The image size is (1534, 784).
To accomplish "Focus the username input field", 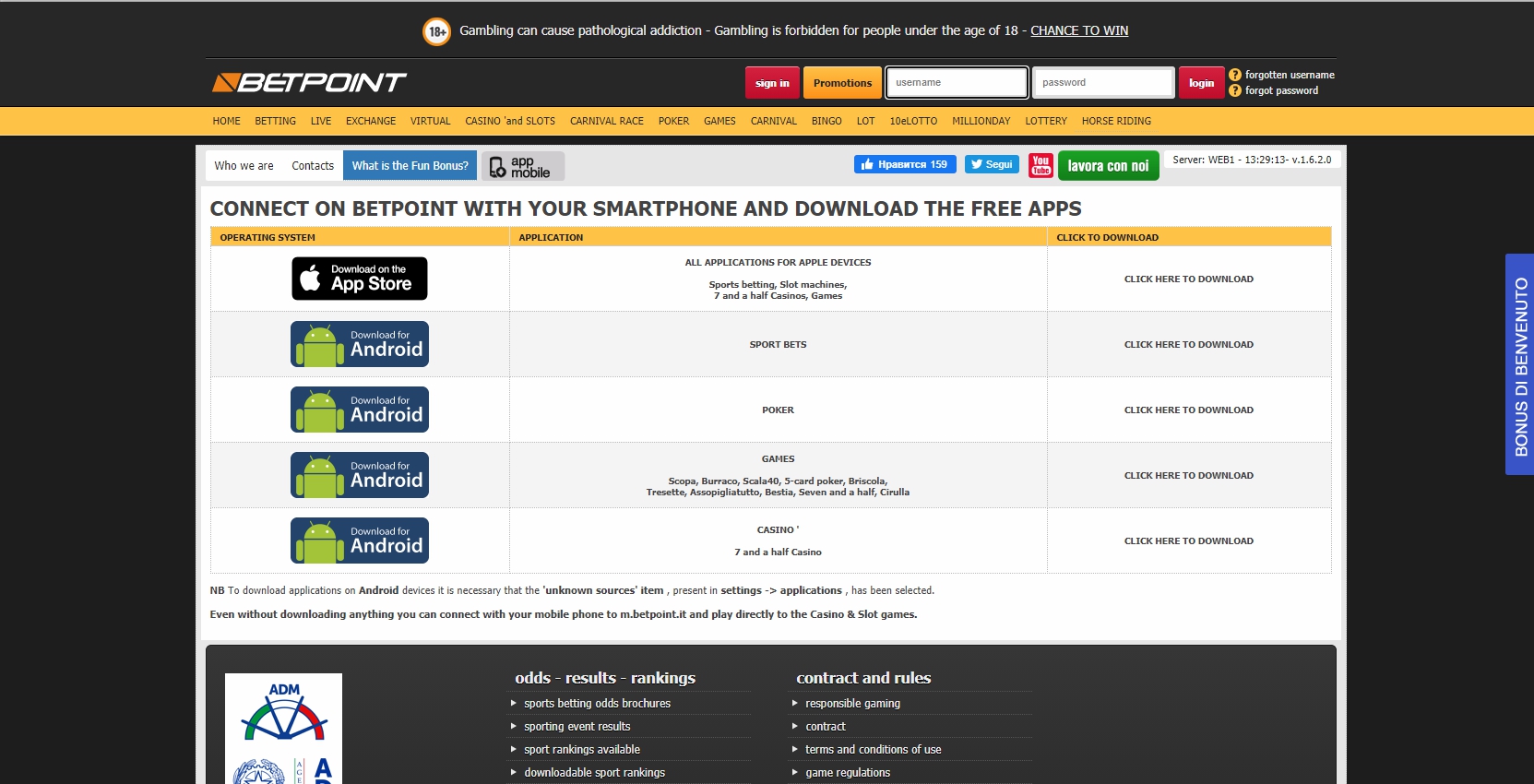I will (x=957, y=82).
